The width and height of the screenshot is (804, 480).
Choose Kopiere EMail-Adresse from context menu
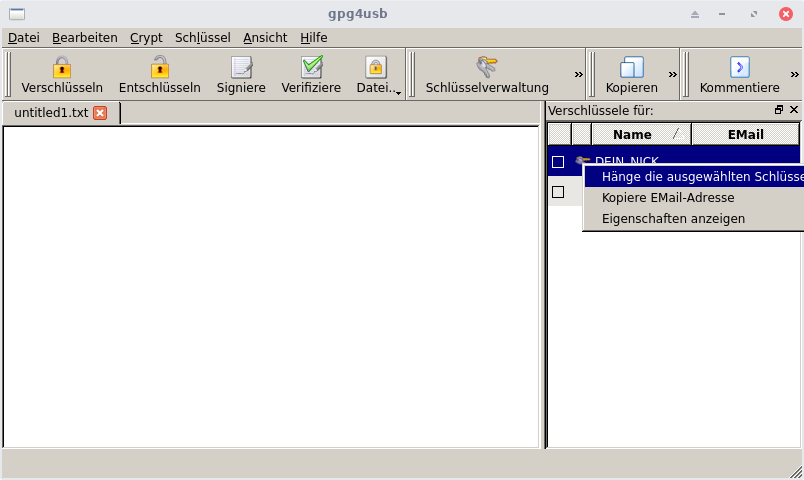click(694, 197)
